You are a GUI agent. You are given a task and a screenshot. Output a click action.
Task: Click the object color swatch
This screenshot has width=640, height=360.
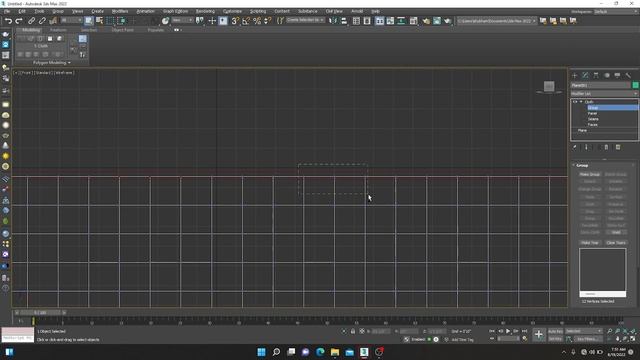click(x=635, y=85)
